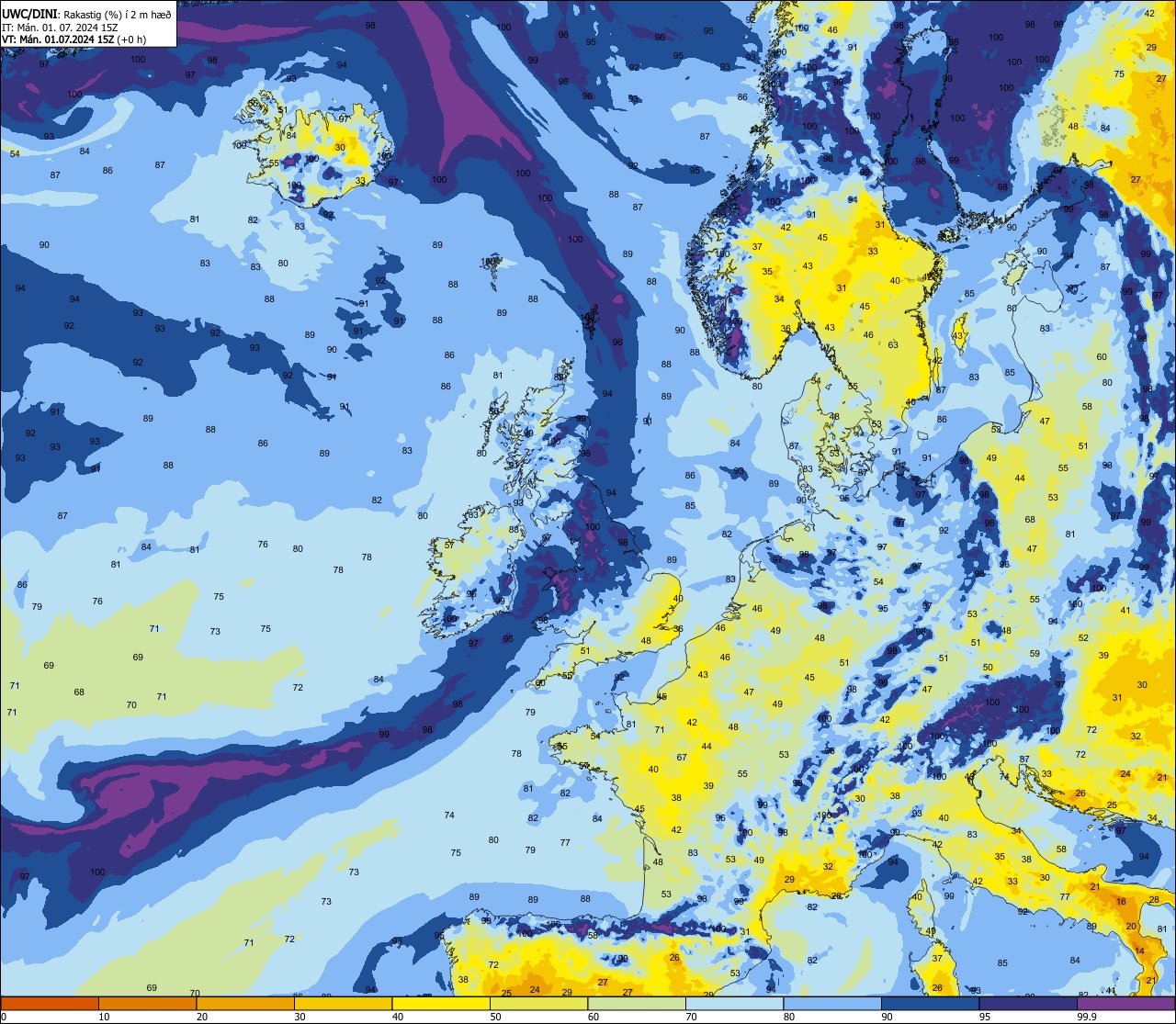This screenshot has width=1176, height=1024.
Task: Click the legend scale label 99.9
Action: pos(1087,1017)
